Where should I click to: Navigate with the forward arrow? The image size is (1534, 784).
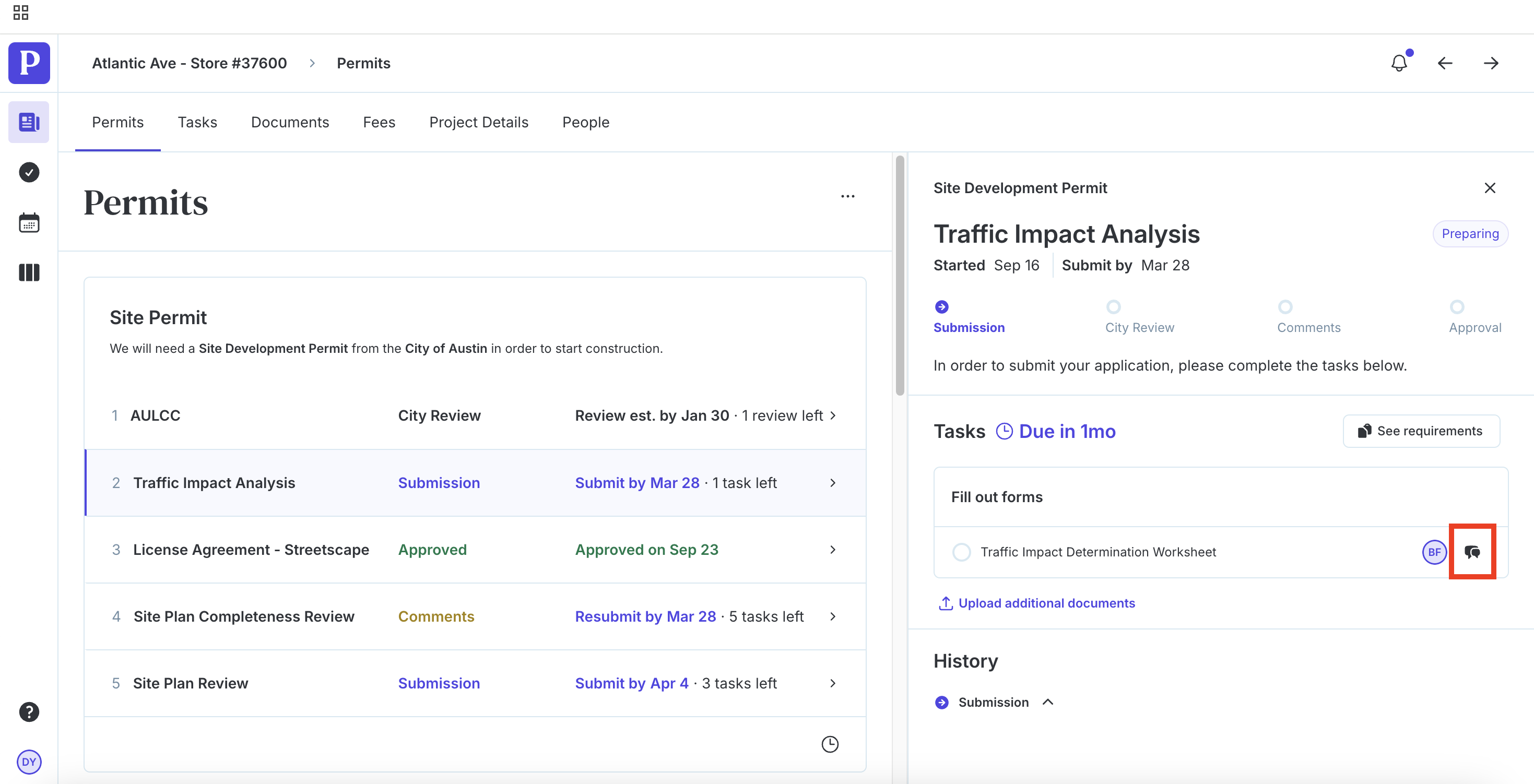1491,63
